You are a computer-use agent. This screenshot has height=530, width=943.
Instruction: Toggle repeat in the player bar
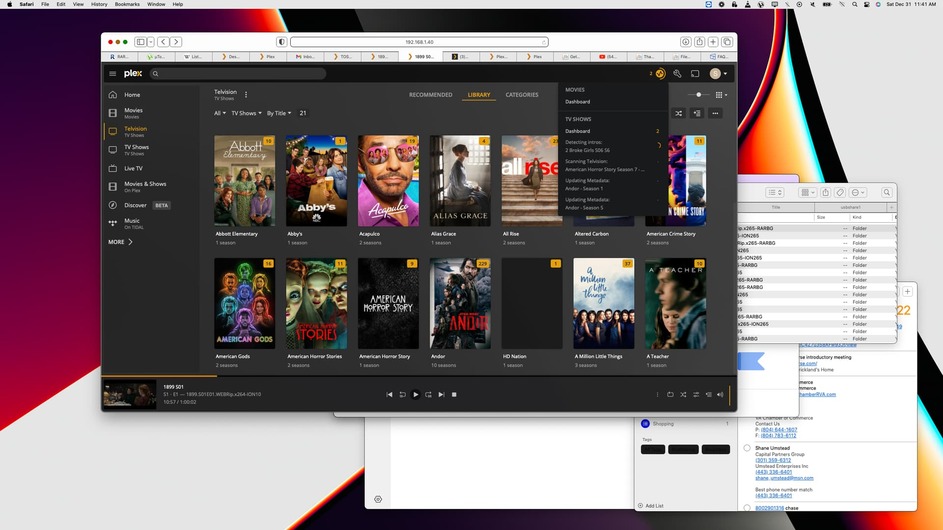pos(670,395)
